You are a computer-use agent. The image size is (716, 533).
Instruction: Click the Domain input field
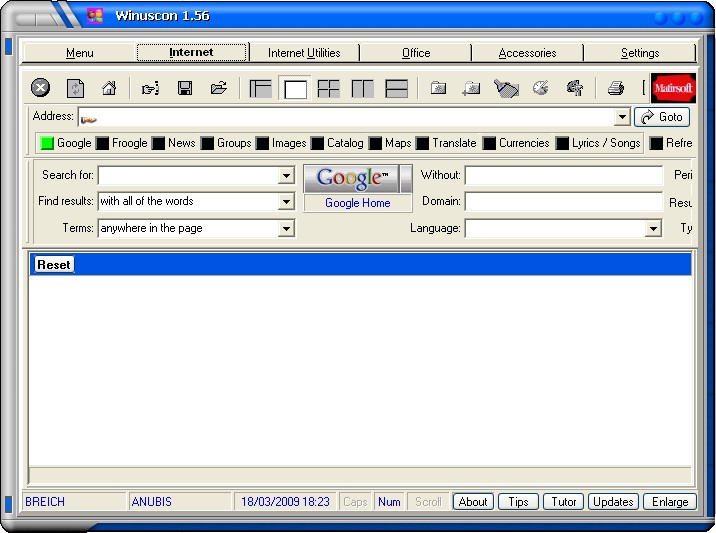564,201
